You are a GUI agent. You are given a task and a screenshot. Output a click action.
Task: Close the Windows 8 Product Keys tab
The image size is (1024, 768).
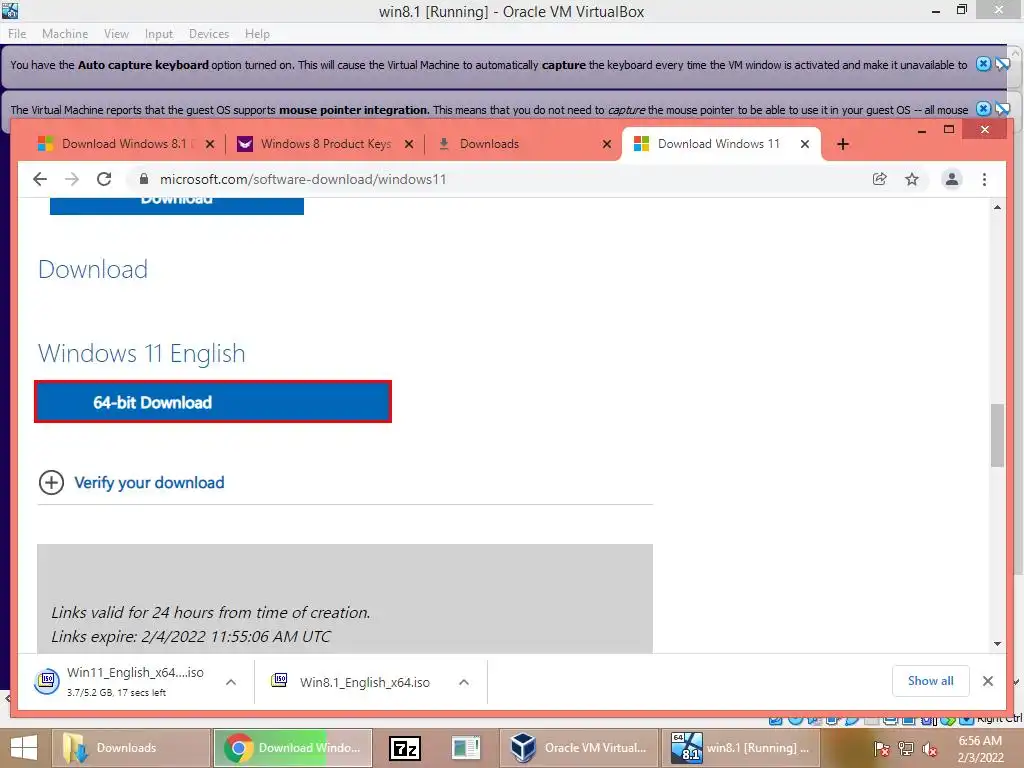point(409,144)
